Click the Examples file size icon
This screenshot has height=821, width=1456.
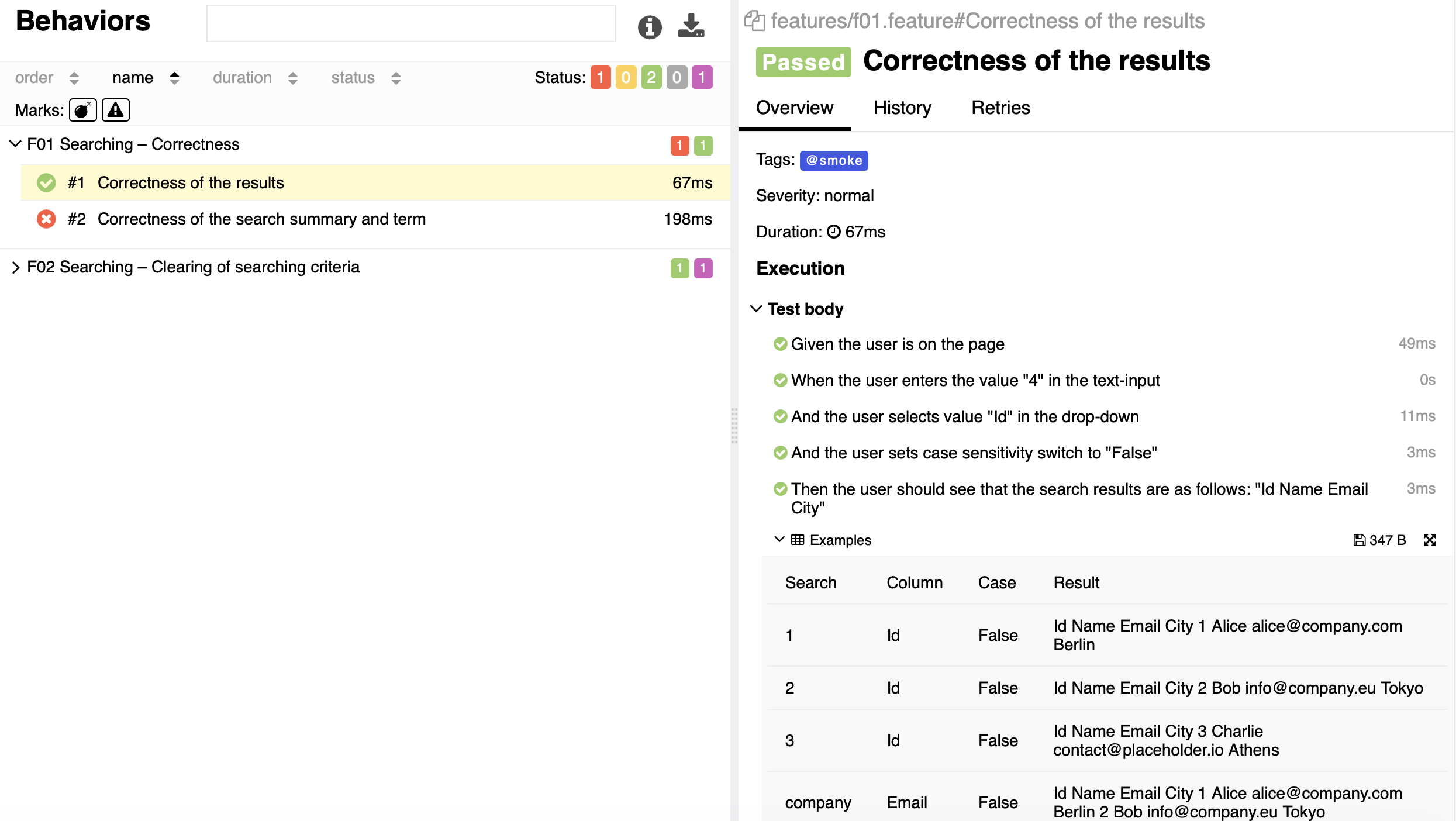click(1360, 540)
